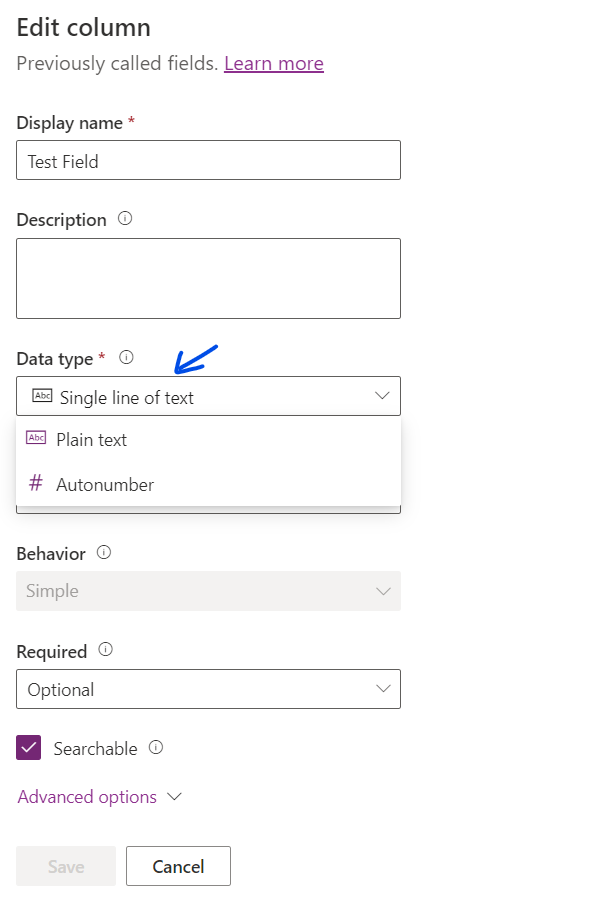Click the Description info icon

click(125, 219)
